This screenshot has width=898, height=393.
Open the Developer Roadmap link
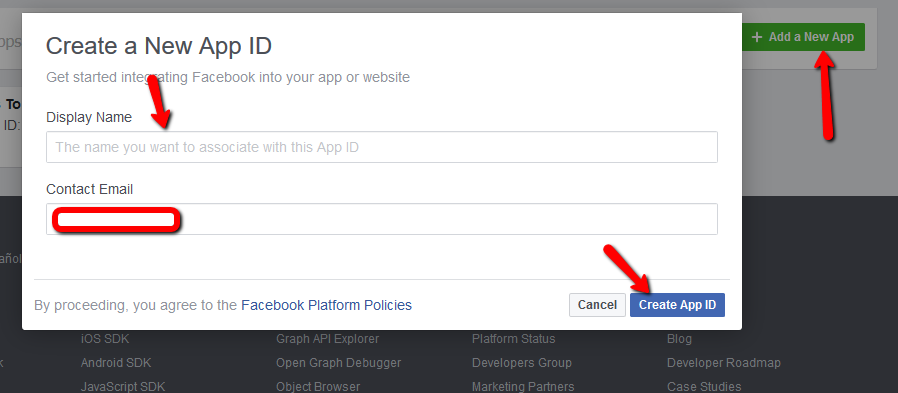point(724,363)
